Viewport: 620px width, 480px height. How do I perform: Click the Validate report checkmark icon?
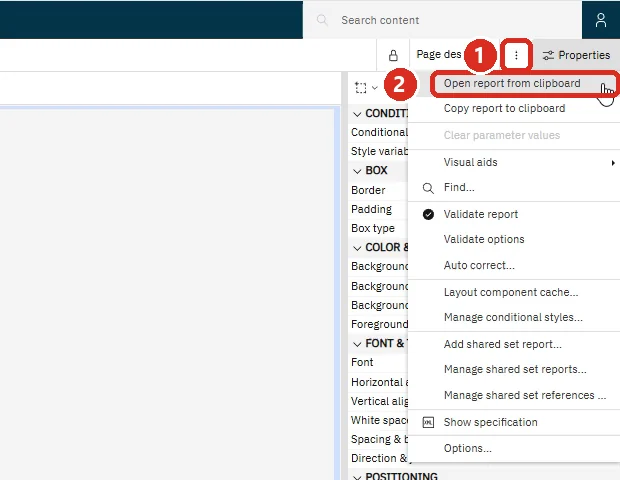[428, 214]
